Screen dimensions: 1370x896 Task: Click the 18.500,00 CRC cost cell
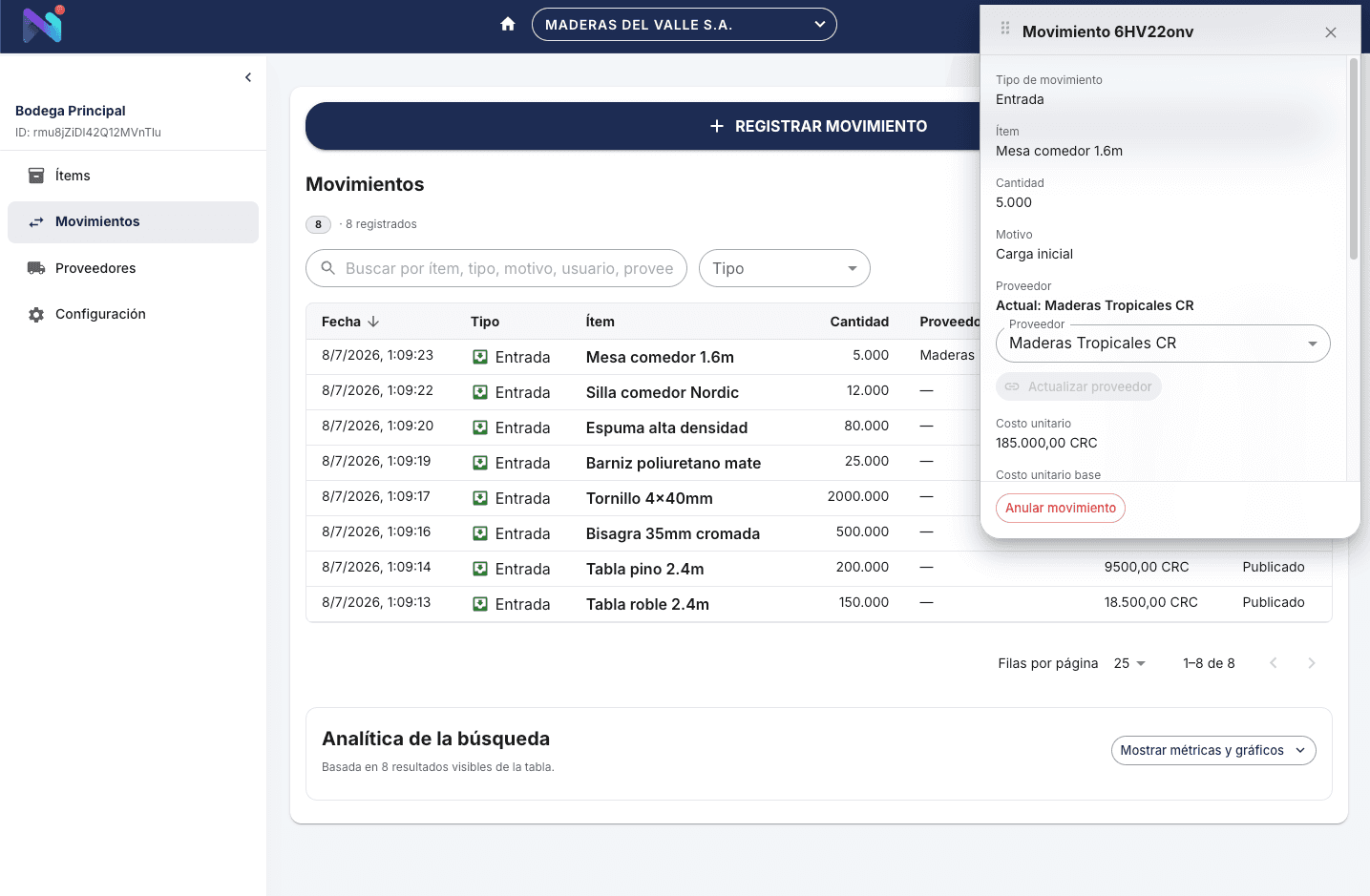(1150, 602)
